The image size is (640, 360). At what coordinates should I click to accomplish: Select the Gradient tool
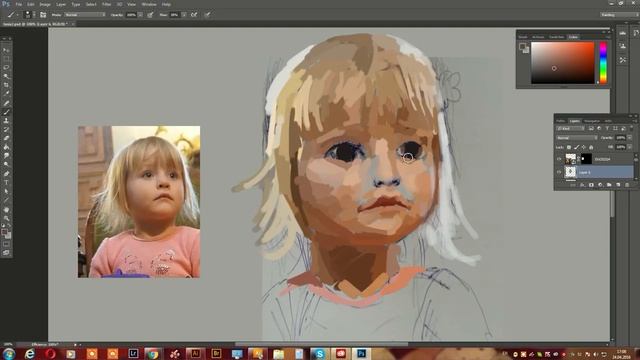click(x=6, y=147)
